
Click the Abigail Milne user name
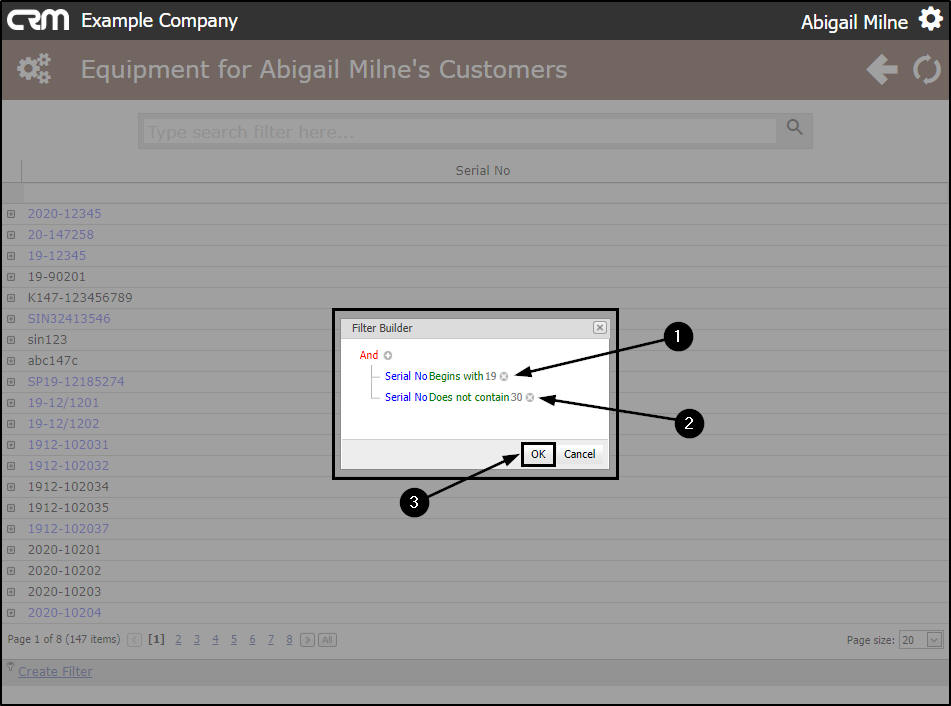854,22
